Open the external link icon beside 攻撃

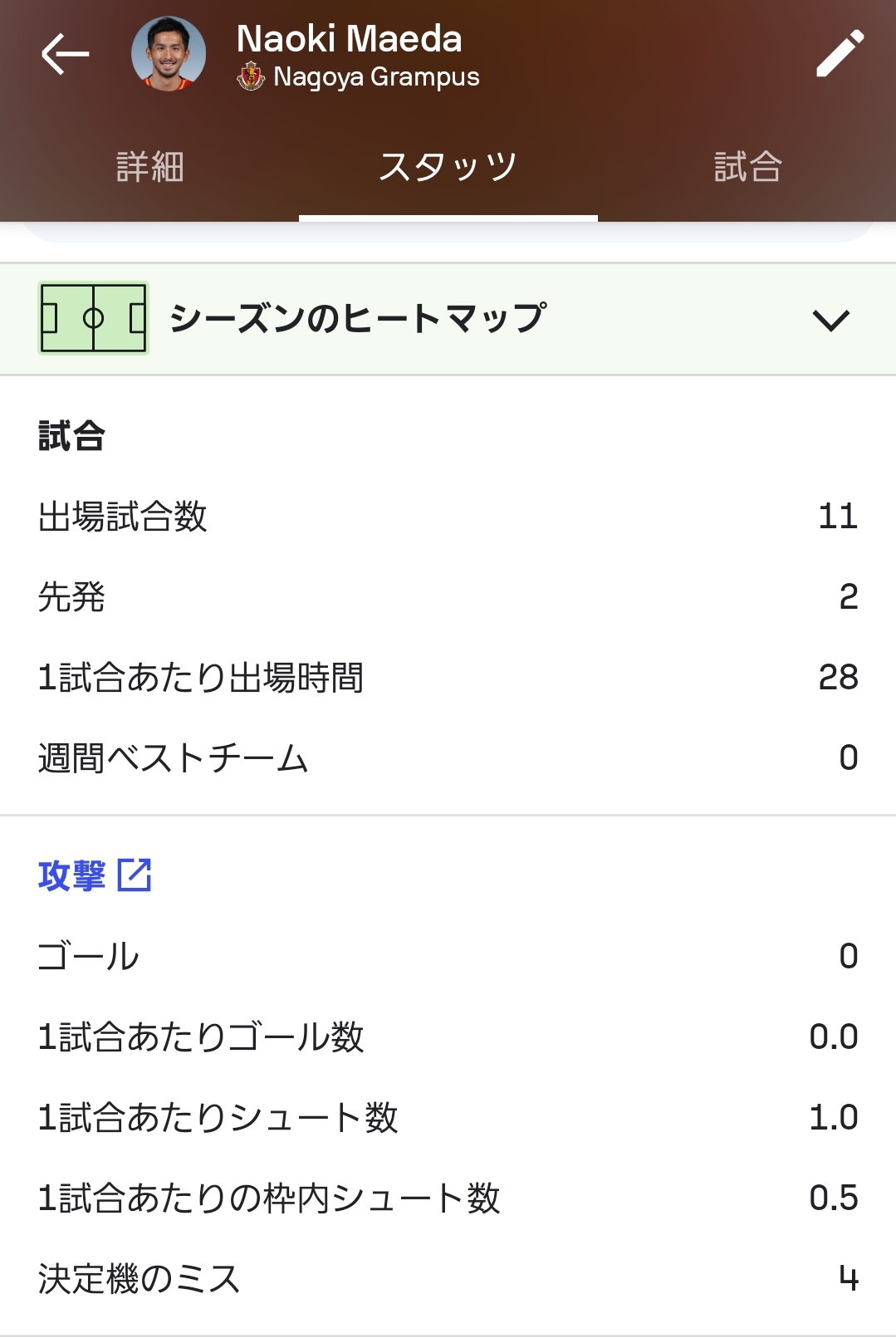pos(135,875)
